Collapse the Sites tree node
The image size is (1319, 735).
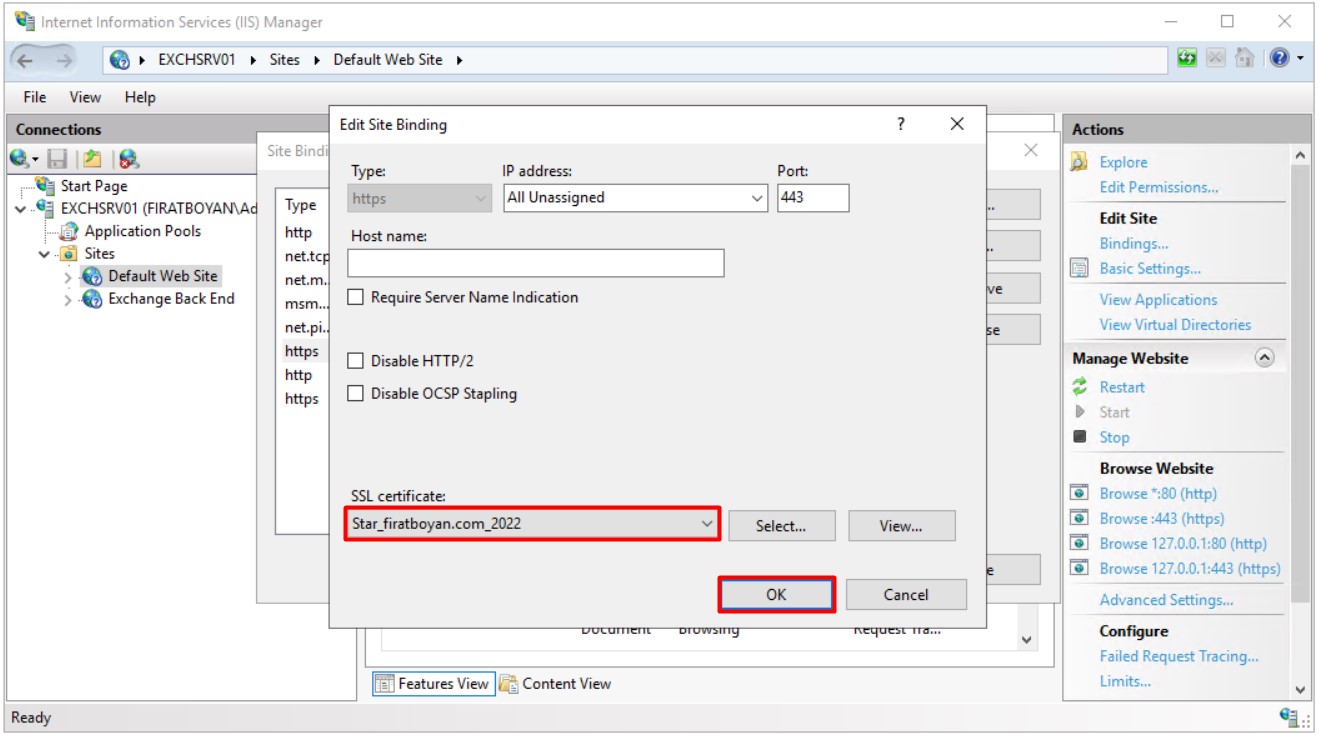click(44, 254)
